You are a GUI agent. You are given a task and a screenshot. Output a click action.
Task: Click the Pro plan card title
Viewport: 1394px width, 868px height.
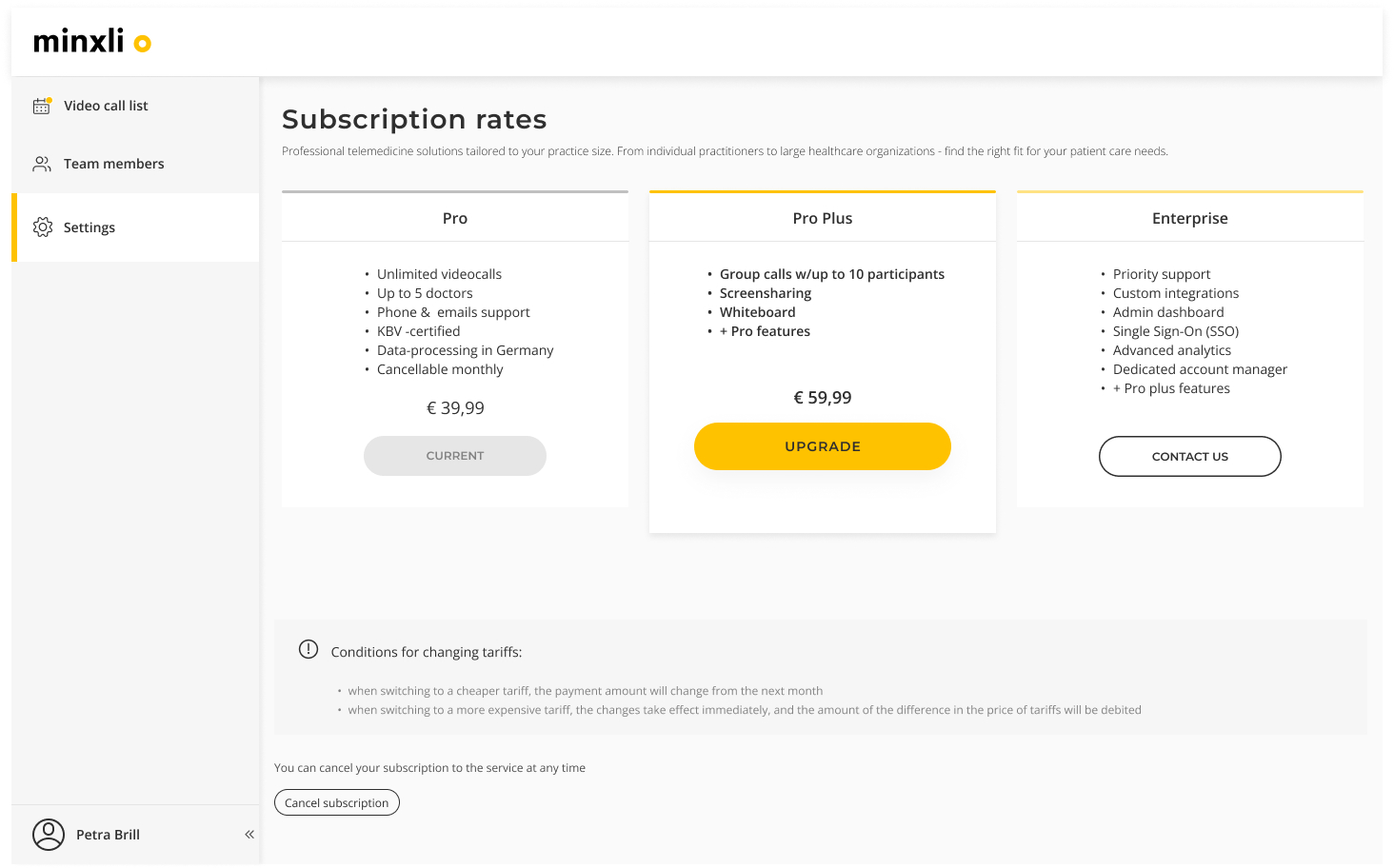tap(455, 218)
